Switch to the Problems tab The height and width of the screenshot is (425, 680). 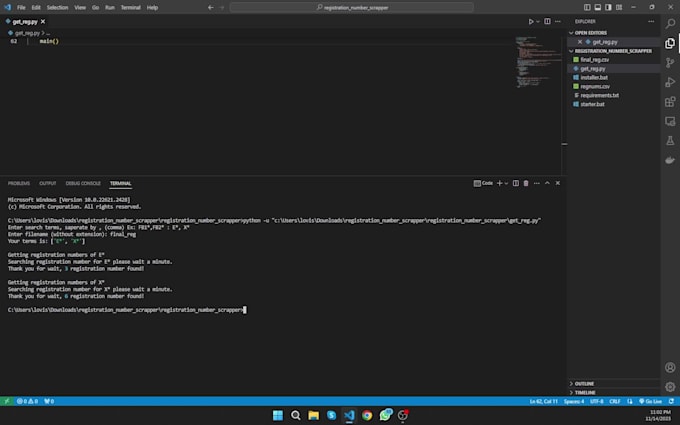pos(19,183)
